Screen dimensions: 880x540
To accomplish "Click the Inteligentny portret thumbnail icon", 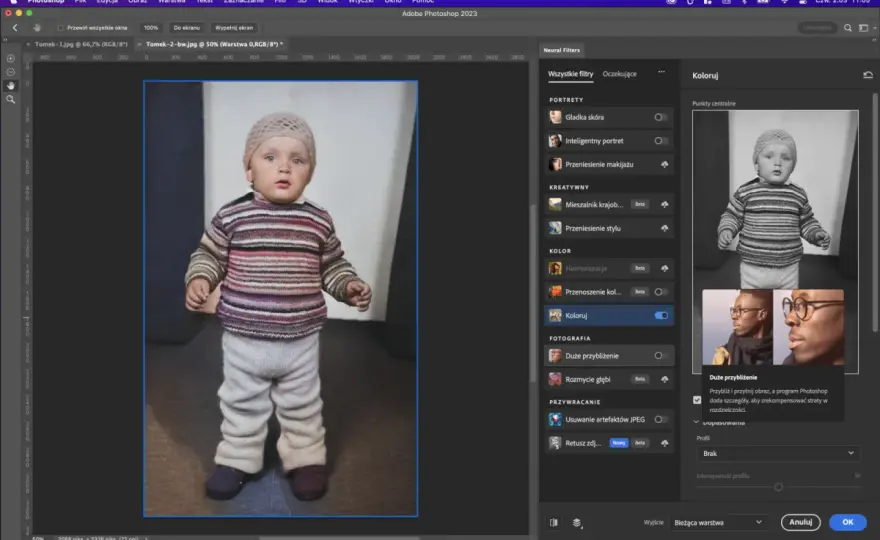I will [x=555, y=141].
